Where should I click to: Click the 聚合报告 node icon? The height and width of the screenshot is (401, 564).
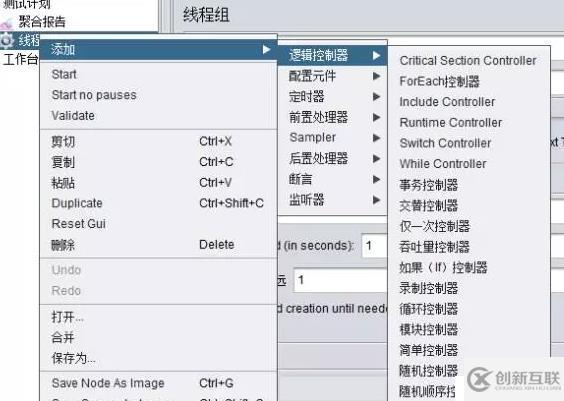(7, 24)
